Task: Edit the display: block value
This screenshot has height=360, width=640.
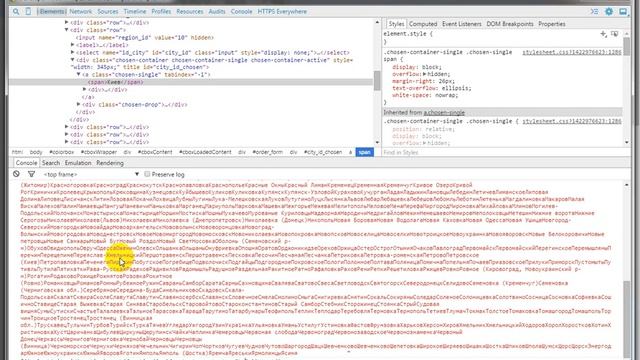Action: pyautogui.click(x=432, y=67)
